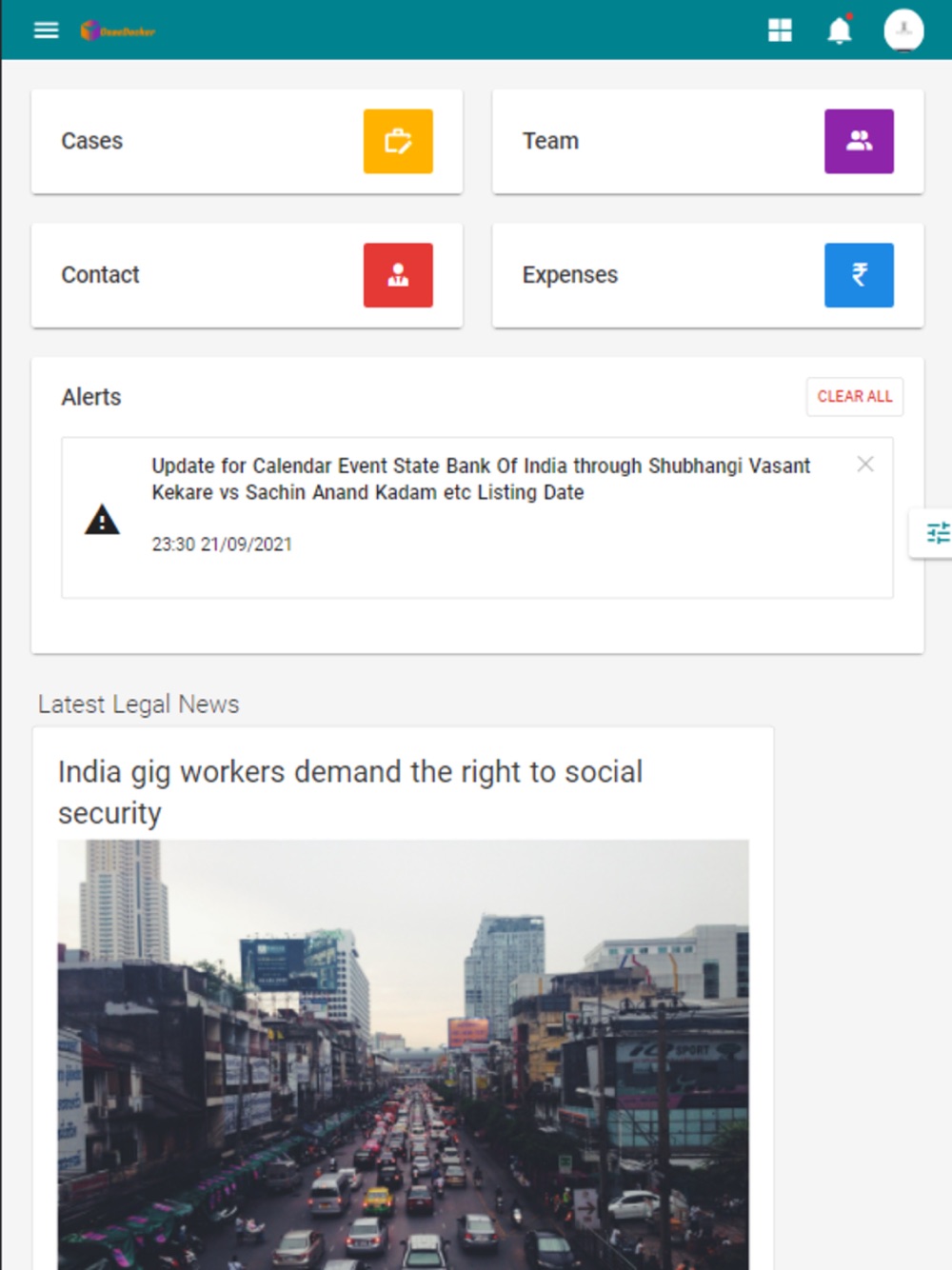Select the State Bank of India alert text
The image size is (952, 1270).
[x=481, y=479]
